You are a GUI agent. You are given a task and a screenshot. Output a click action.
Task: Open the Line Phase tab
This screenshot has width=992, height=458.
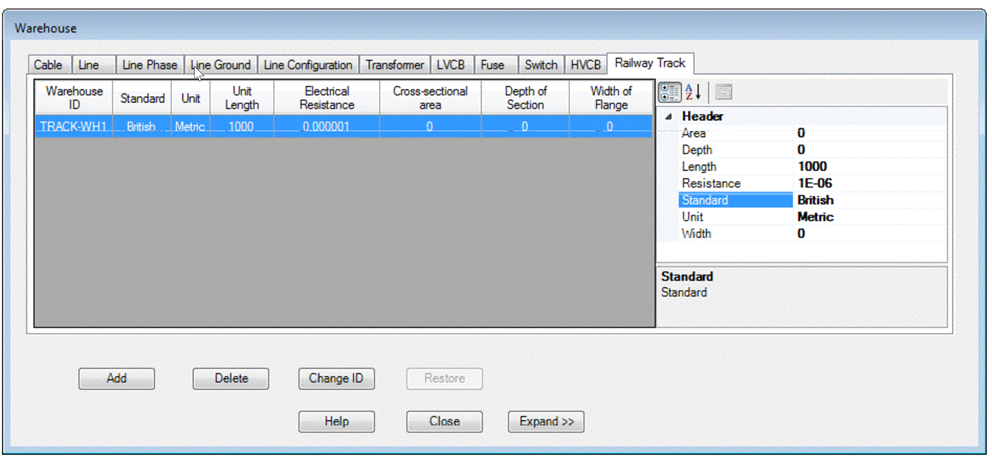coord(149,65)
